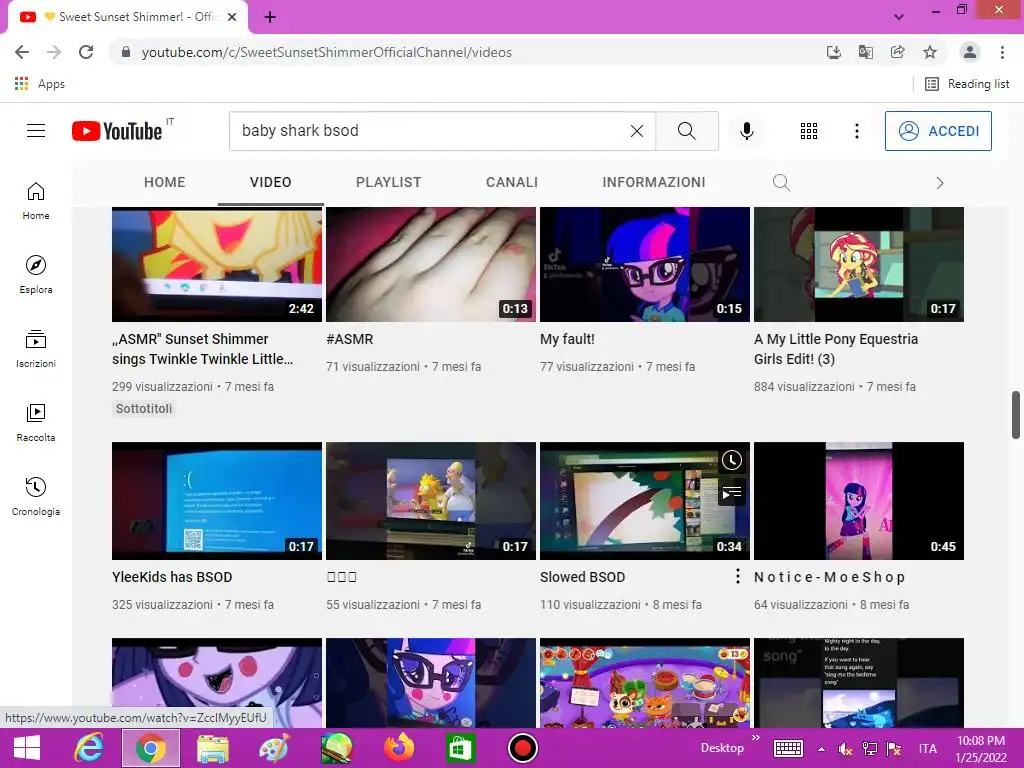Image resolution: width=1024 pixels, height=768 pixels.
Task: Launch Firefox from taskbar
Action: point(398,748)
